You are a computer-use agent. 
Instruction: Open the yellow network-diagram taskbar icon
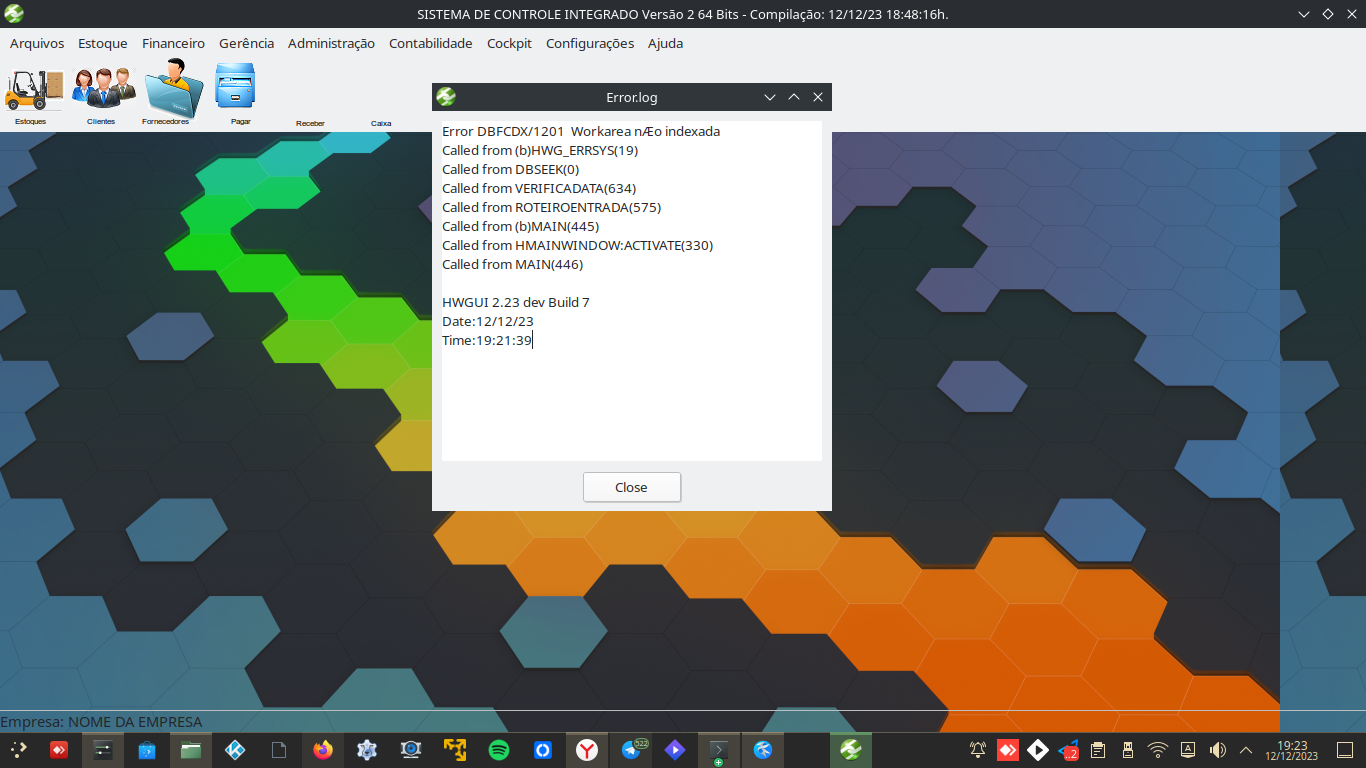[x=455, y=749]
